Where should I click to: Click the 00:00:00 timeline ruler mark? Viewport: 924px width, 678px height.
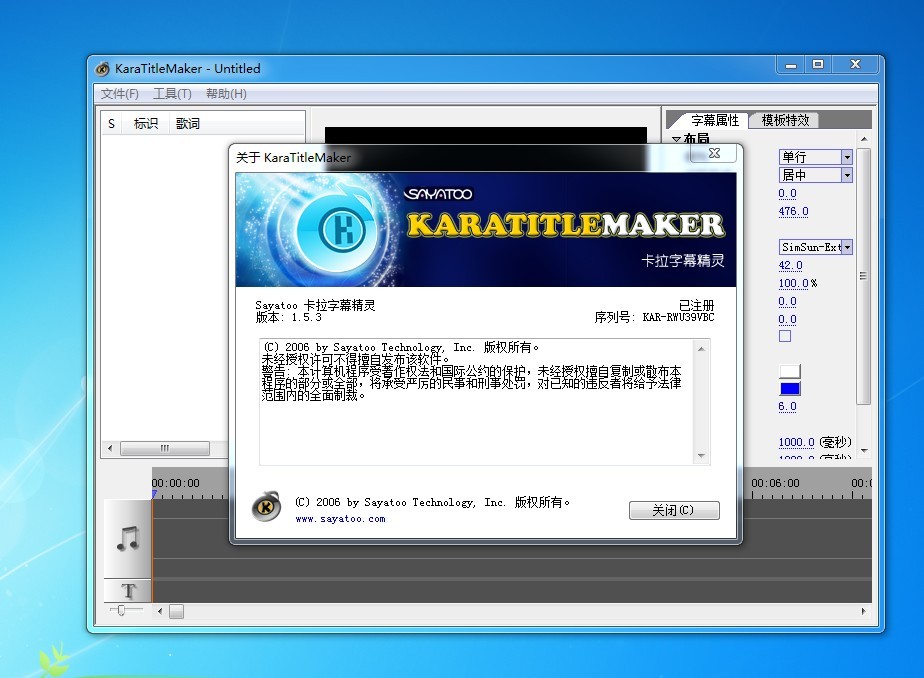point(176,483)
